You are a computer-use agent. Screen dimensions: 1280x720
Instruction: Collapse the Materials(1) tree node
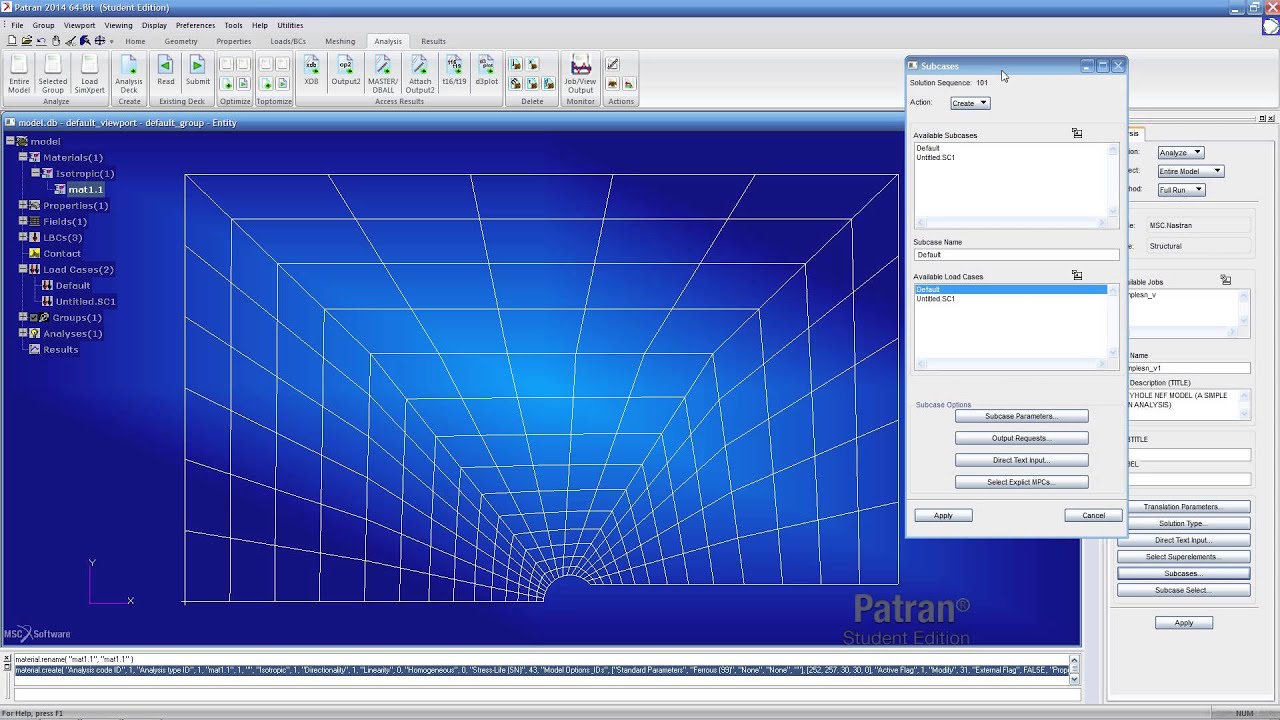tap(22, 157)
